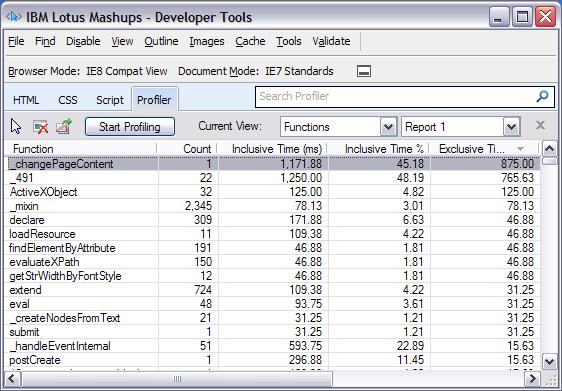
Task: Click inclusive time 1,250.00 cell
Action: [x=301, y=178]
